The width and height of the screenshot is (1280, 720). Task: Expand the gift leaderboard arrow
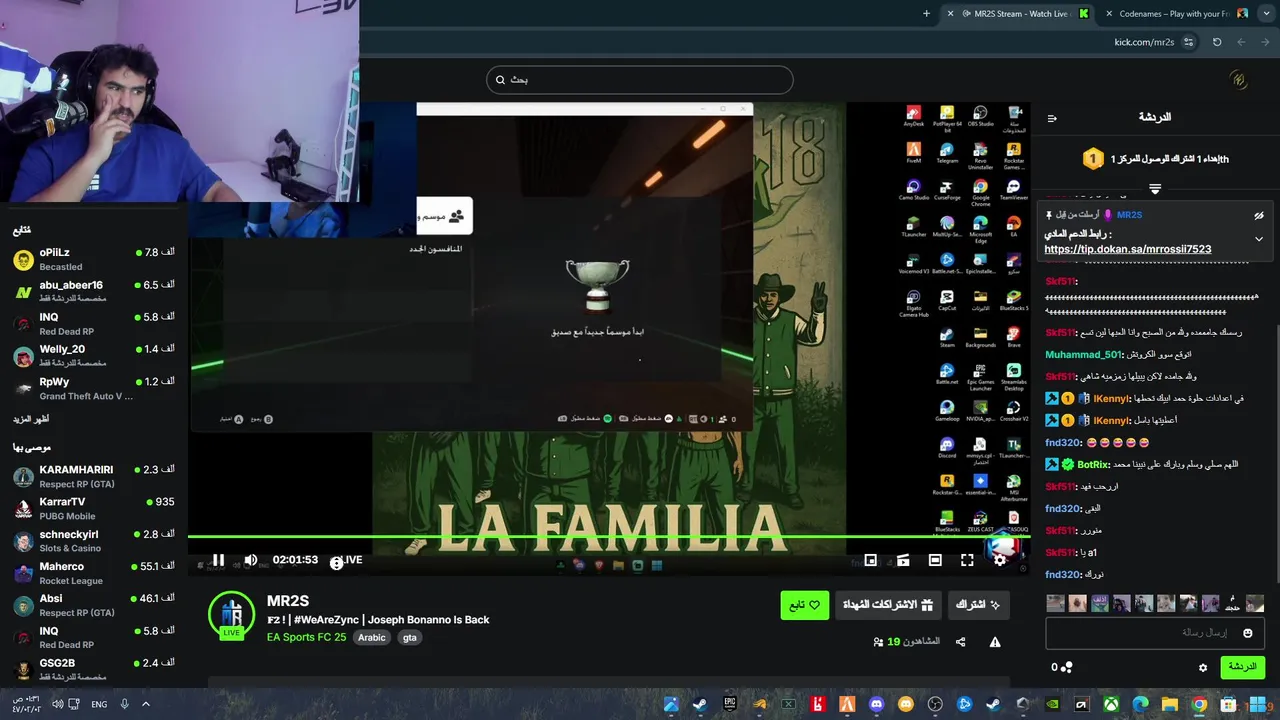[1155, 188]
